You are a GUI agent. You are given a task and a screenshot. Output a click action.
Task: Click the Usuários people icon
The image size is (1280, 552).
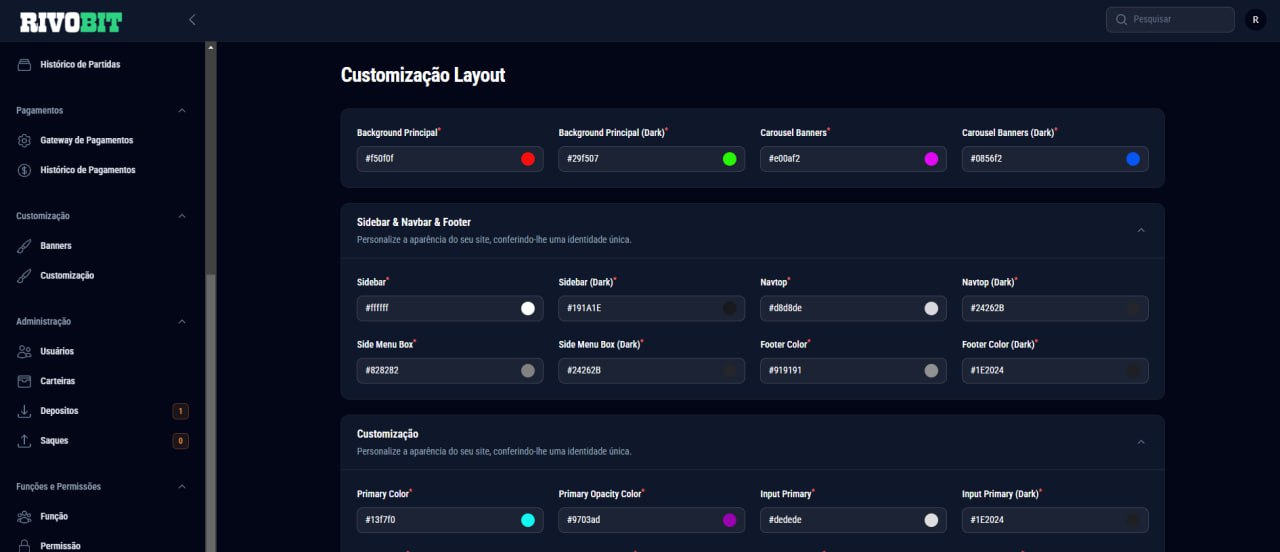[25, 352]
